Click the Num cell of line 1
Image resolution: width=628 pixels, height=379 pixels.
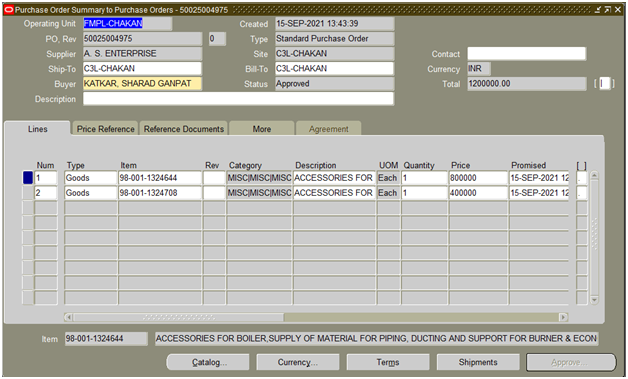pyautogui.click(x=46, y=178)
